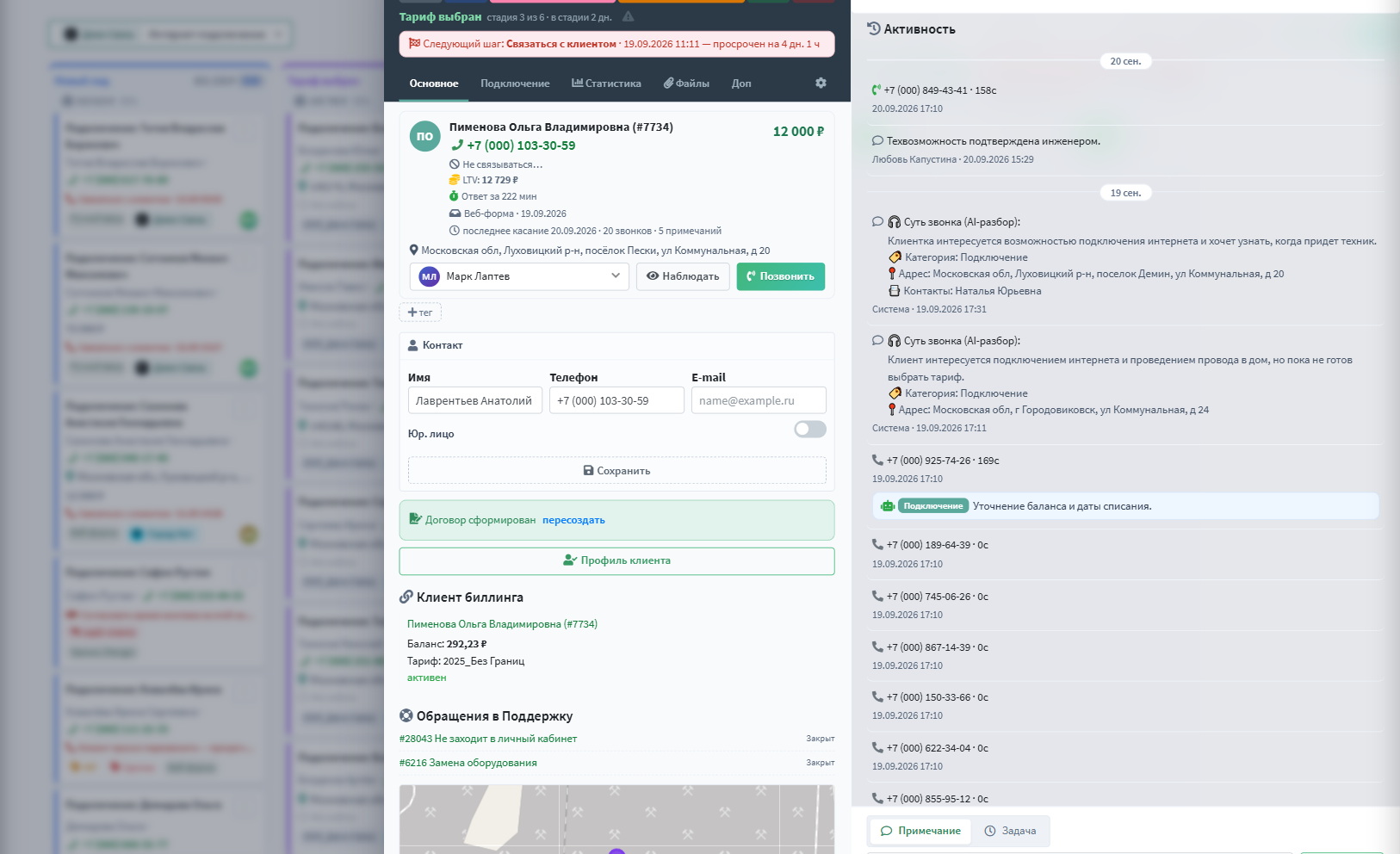The height and width of the screenshot is (854, 1400).
Task: Open ticket #6216 Замена оборудования
Action: pos(468,763)
